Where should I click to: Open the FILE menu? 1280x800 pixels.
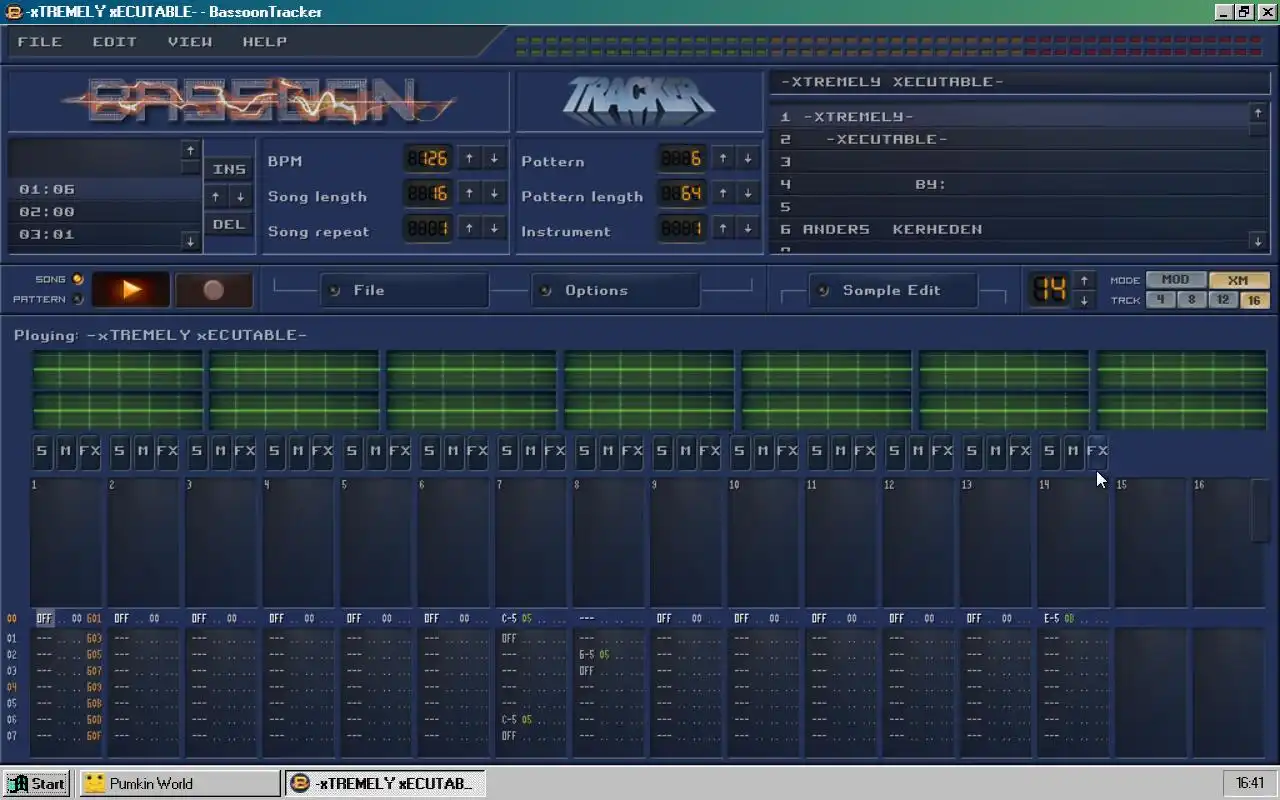40,42
